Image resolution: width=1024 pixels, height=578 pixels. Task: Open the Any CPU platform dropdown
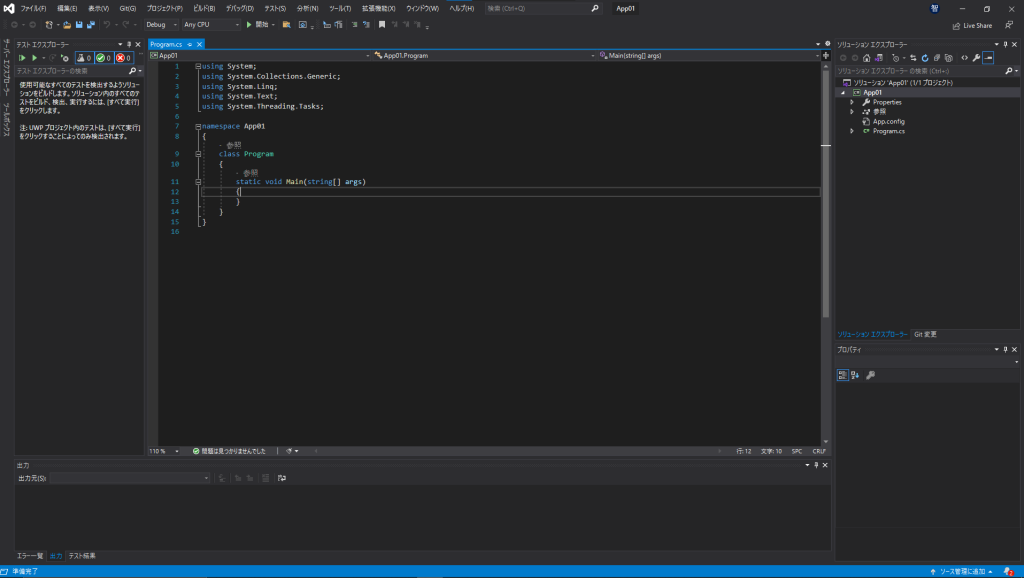(x=210, y=24)
